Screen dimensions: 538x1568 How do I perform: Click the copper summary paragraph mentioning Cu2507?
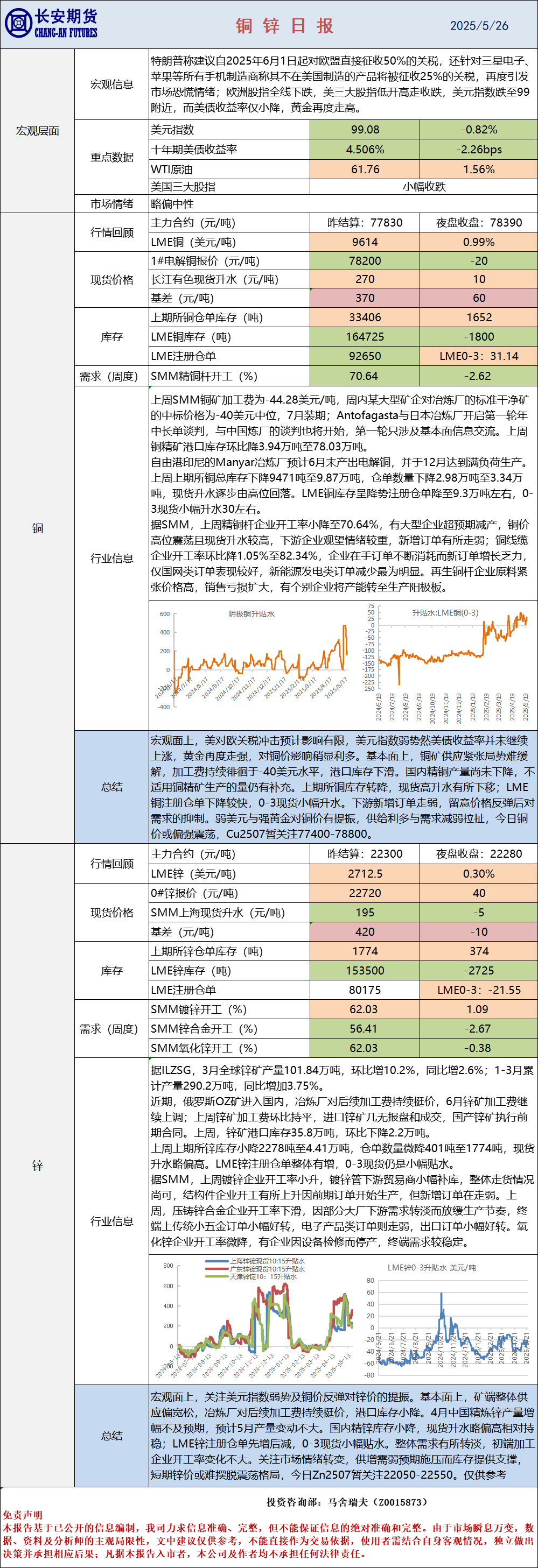343,787
